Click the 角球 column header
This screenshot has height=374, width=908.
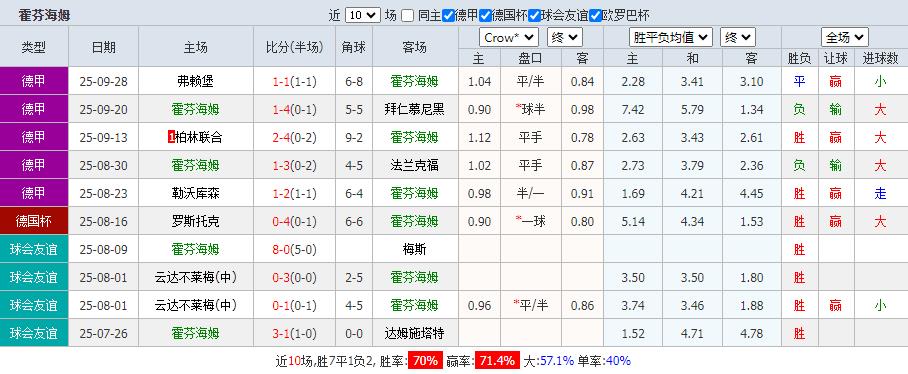(353, 46)
